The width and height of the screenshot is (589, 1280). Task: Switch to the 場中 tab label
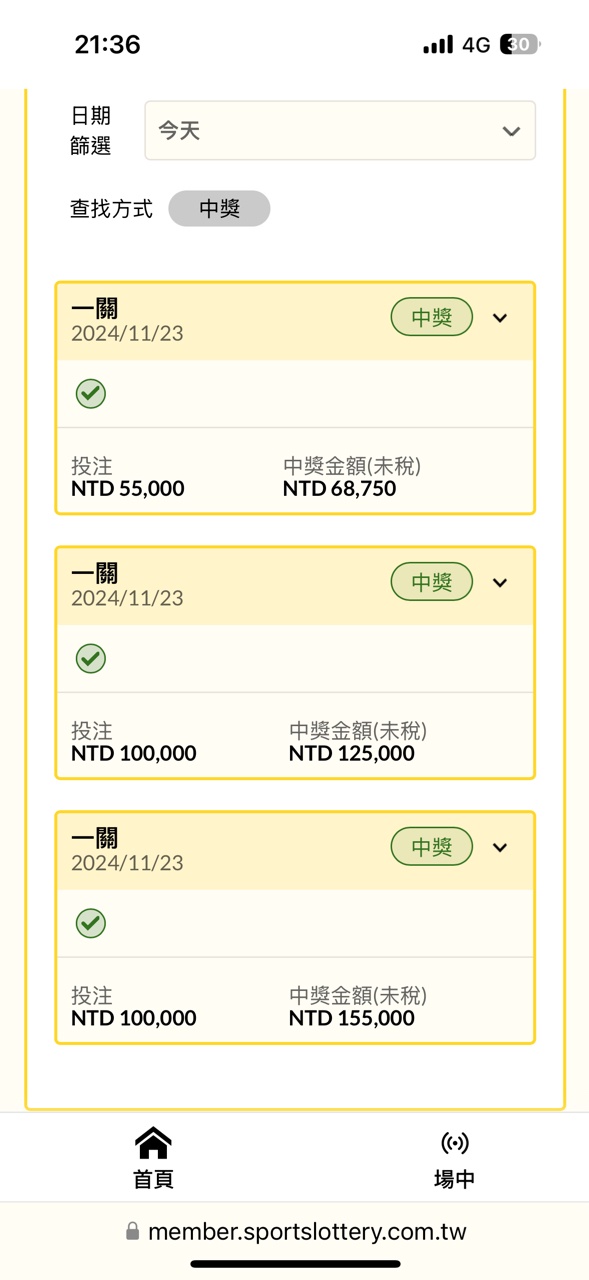pyautogui.click(x=454, y=1179)
